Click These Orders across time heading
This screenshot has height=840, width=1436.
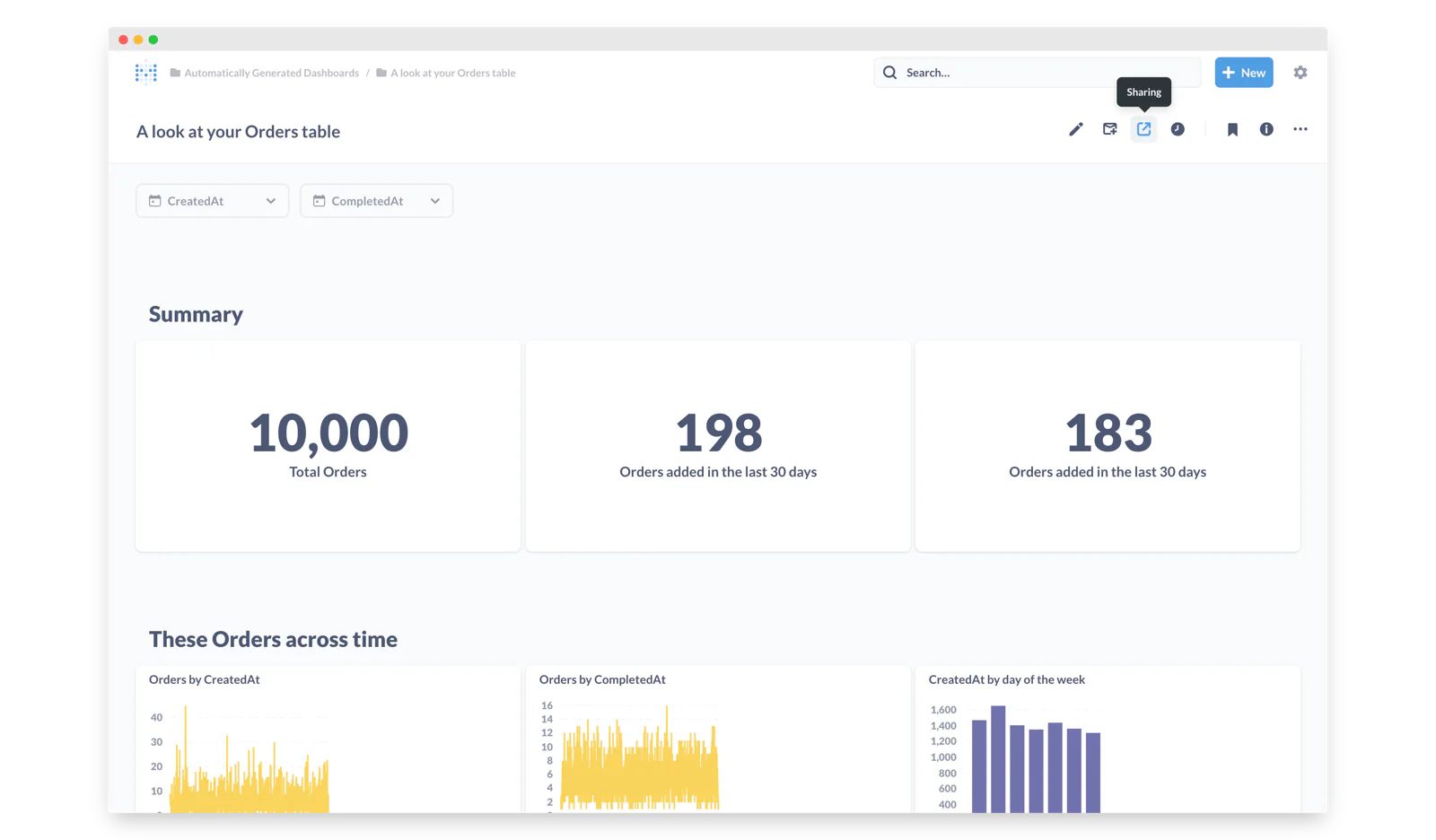(273, 639)
